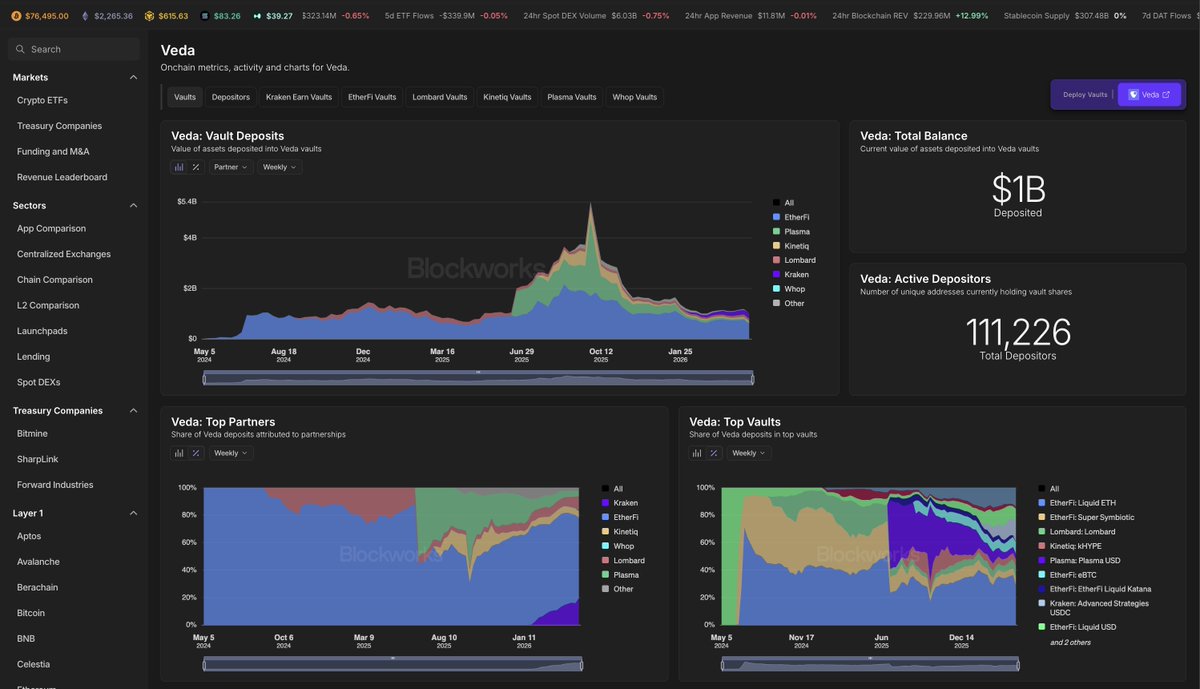Open Centralized Exchanges in the sidebar
This screenshot has width=1200, height=689.
pos(64,254)
